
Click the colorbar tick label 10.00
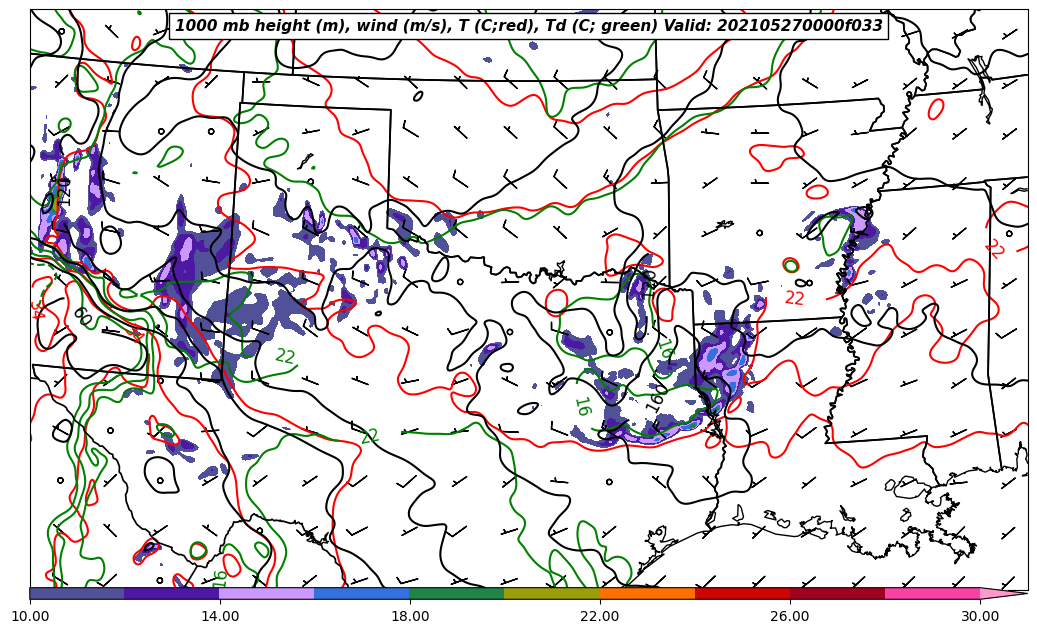30,616
